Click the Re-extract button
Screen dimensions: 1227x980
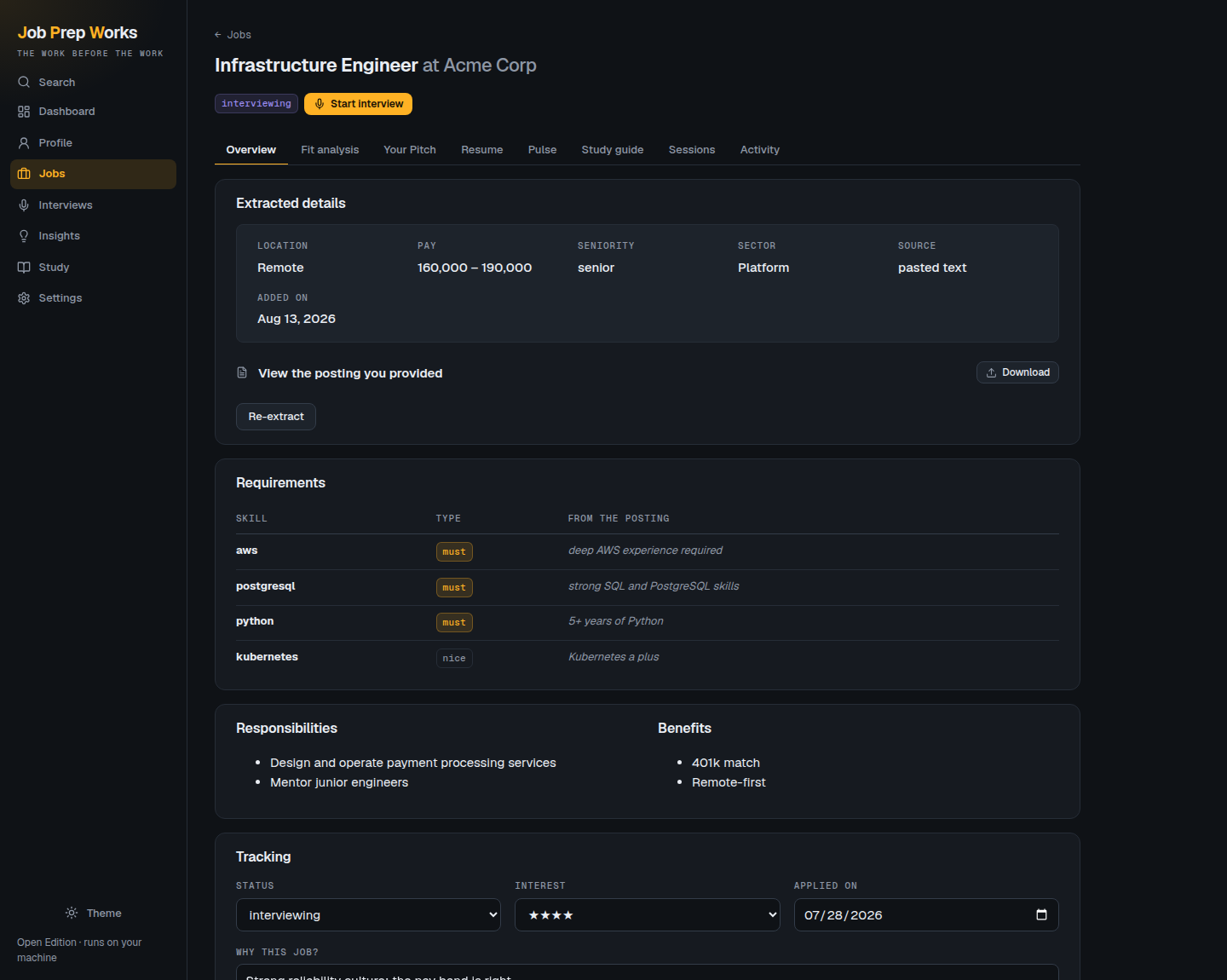coord(276,417)
